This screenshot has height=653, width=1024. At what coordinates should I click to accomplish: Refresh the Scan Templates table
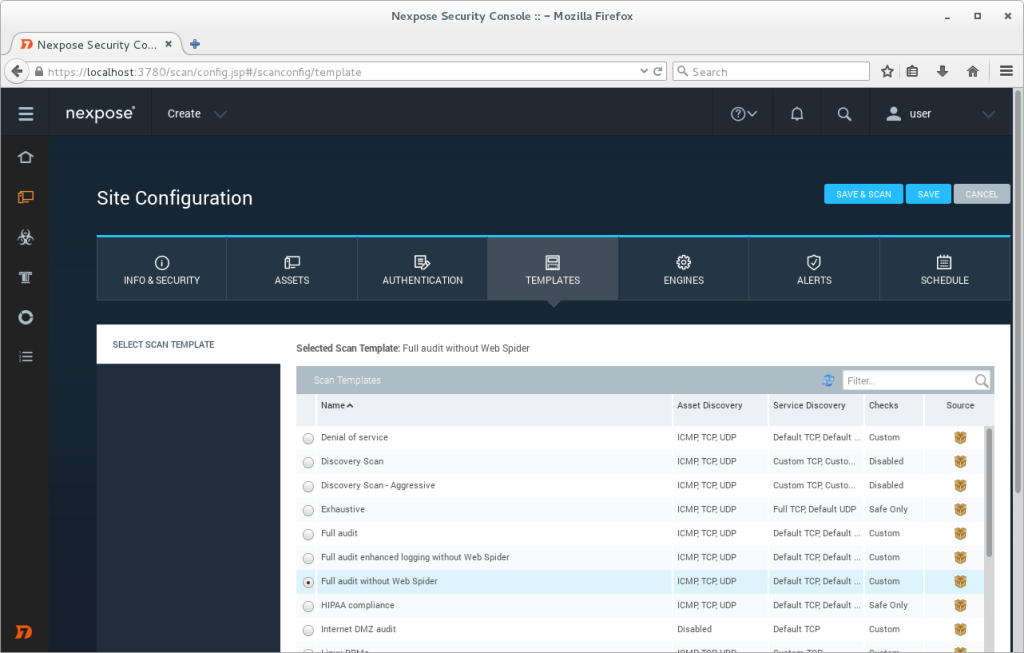coord(828,380)
